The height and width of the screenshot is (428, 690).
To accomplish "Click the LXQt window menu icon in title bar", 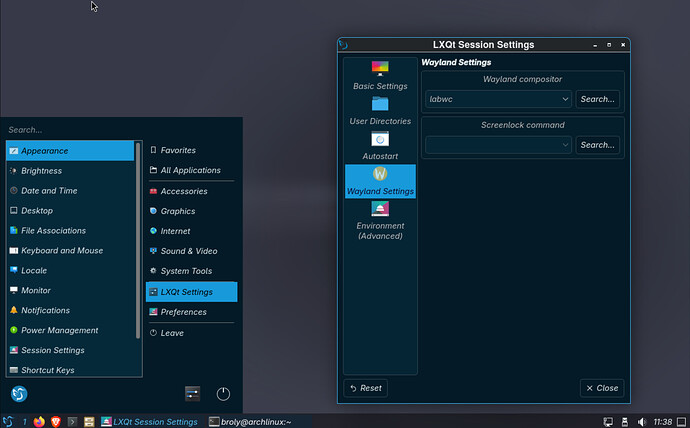I will click(344, 45).
